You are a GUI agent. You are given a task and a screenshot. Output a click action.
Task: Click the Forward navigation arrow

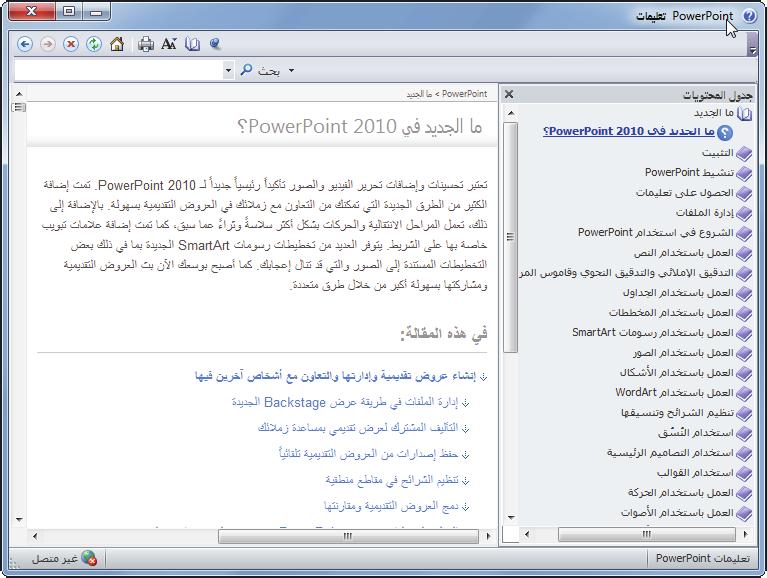[x=48, y=44]
